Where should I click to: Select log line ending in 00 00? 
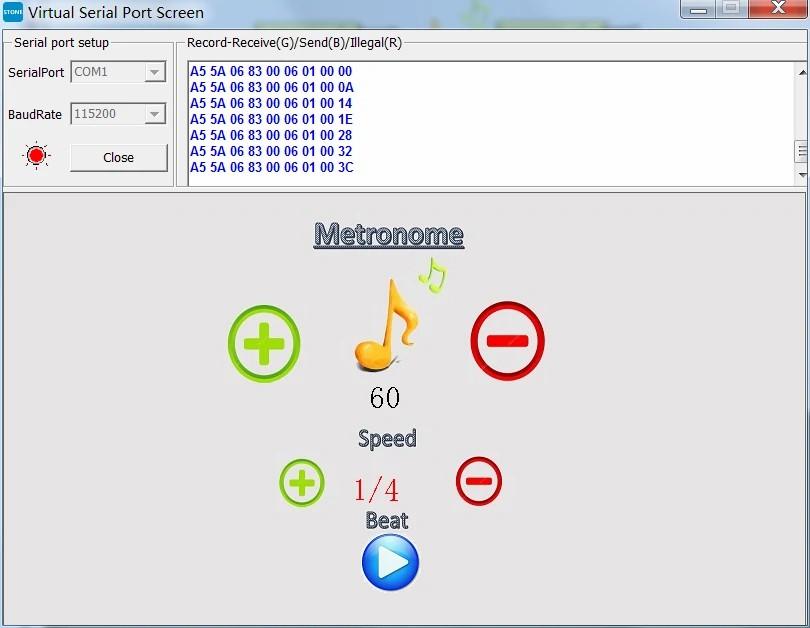(x=271, y=71)
